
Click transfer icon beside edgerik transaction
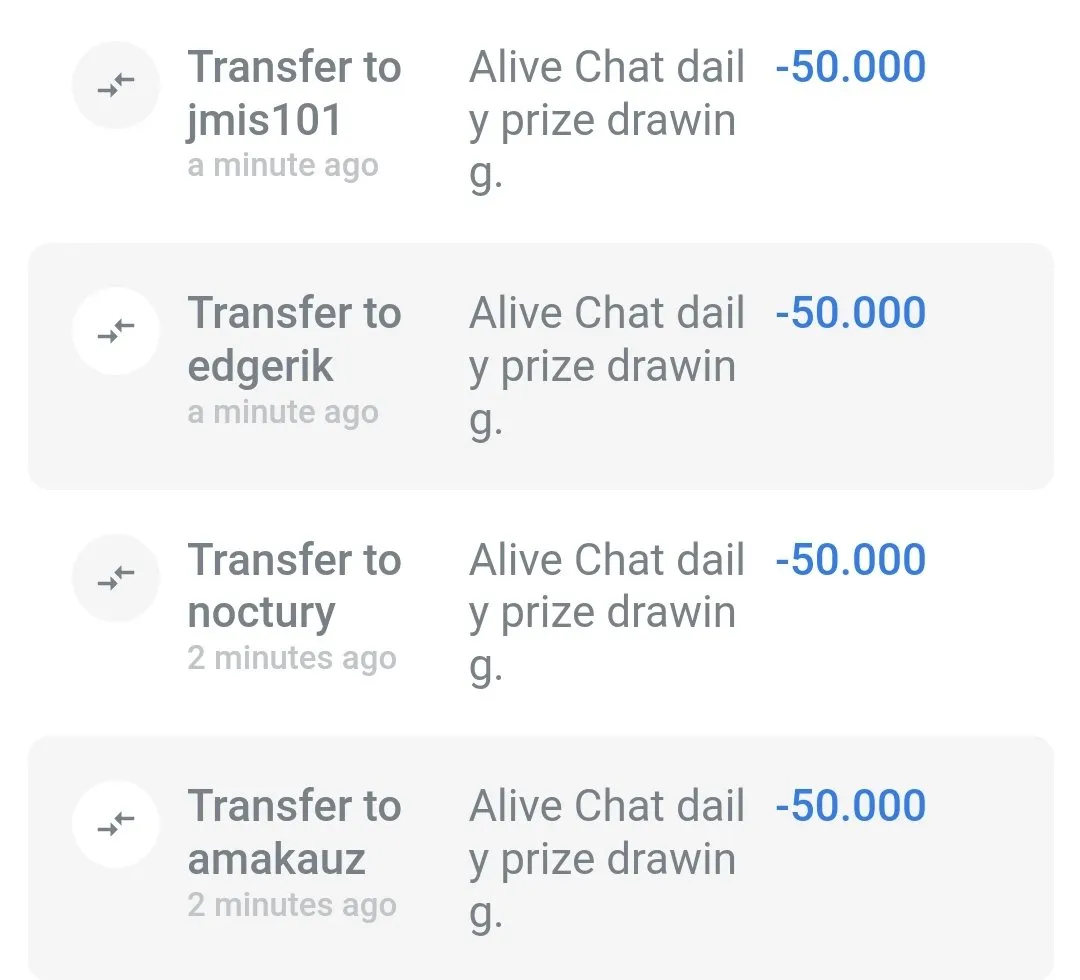(117, 333)
